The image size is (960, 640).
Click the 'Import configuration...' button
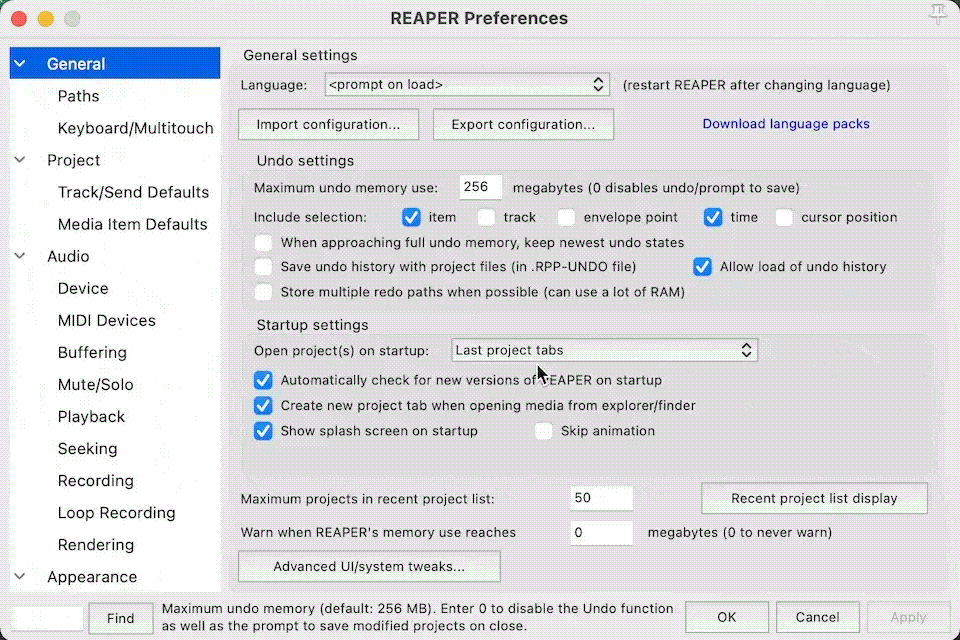[x=328, y=124]
